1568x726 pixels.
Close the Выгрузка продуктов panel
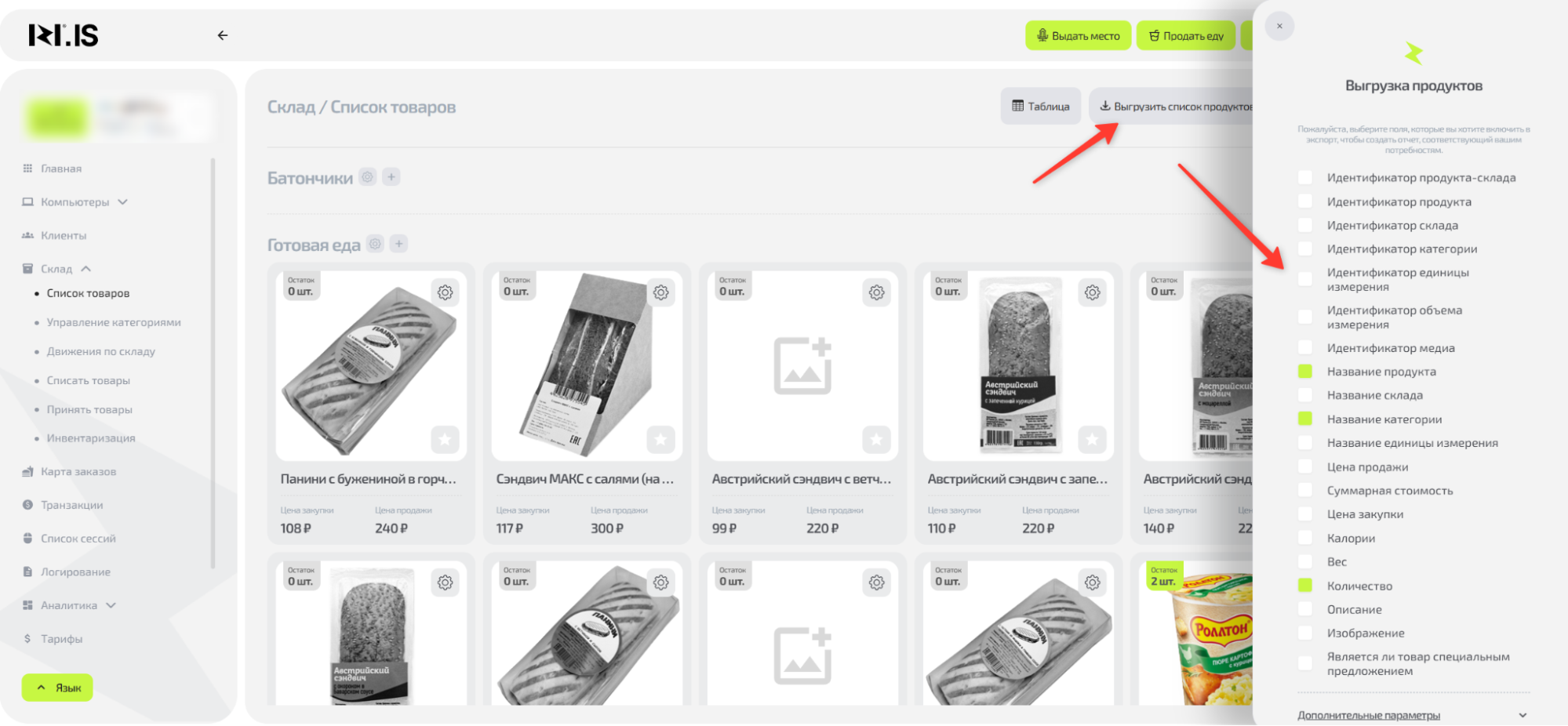pos(1279,26)
